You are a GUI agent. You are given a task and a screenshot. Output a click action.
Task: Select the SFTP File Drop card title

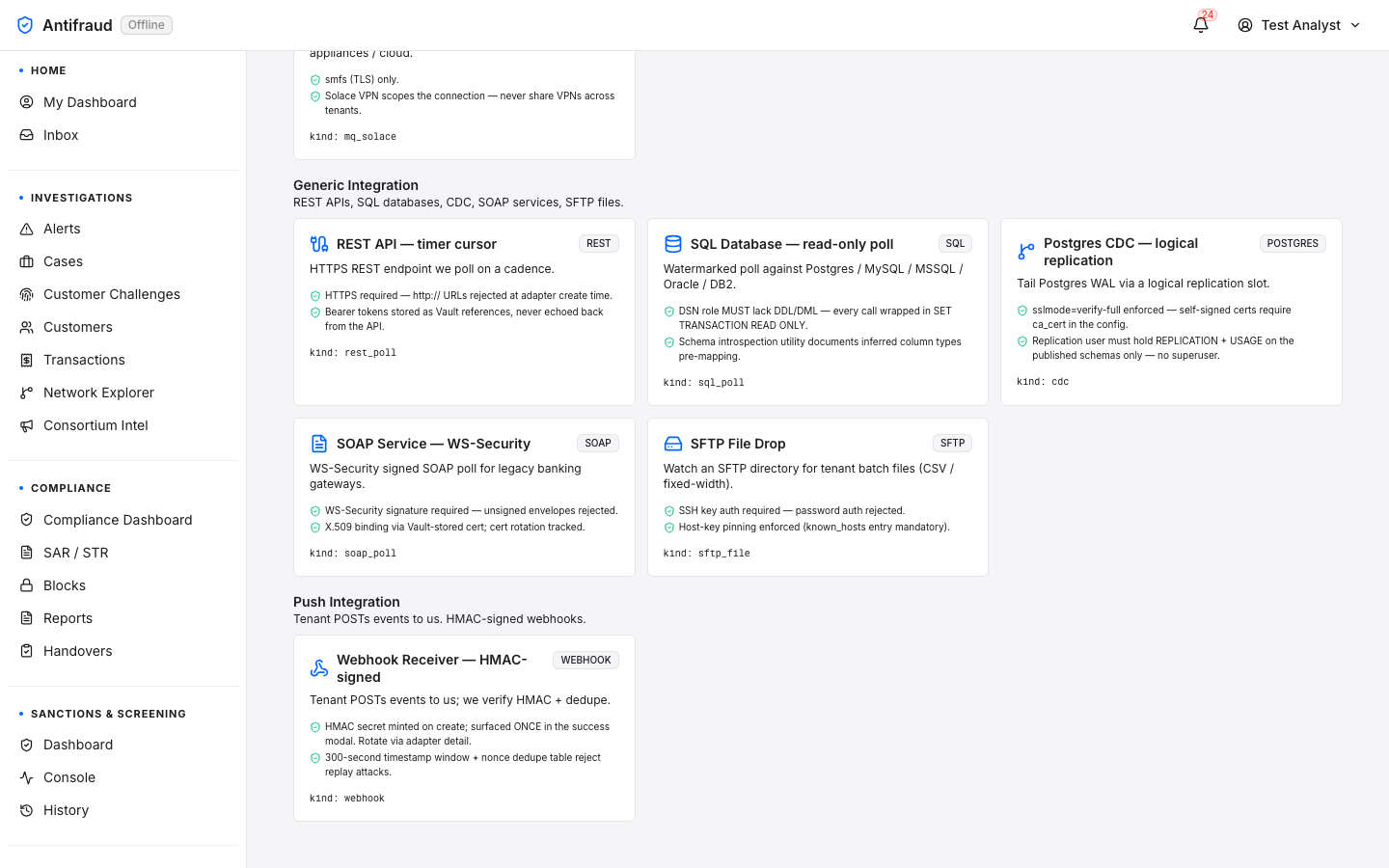click(738, 444)
